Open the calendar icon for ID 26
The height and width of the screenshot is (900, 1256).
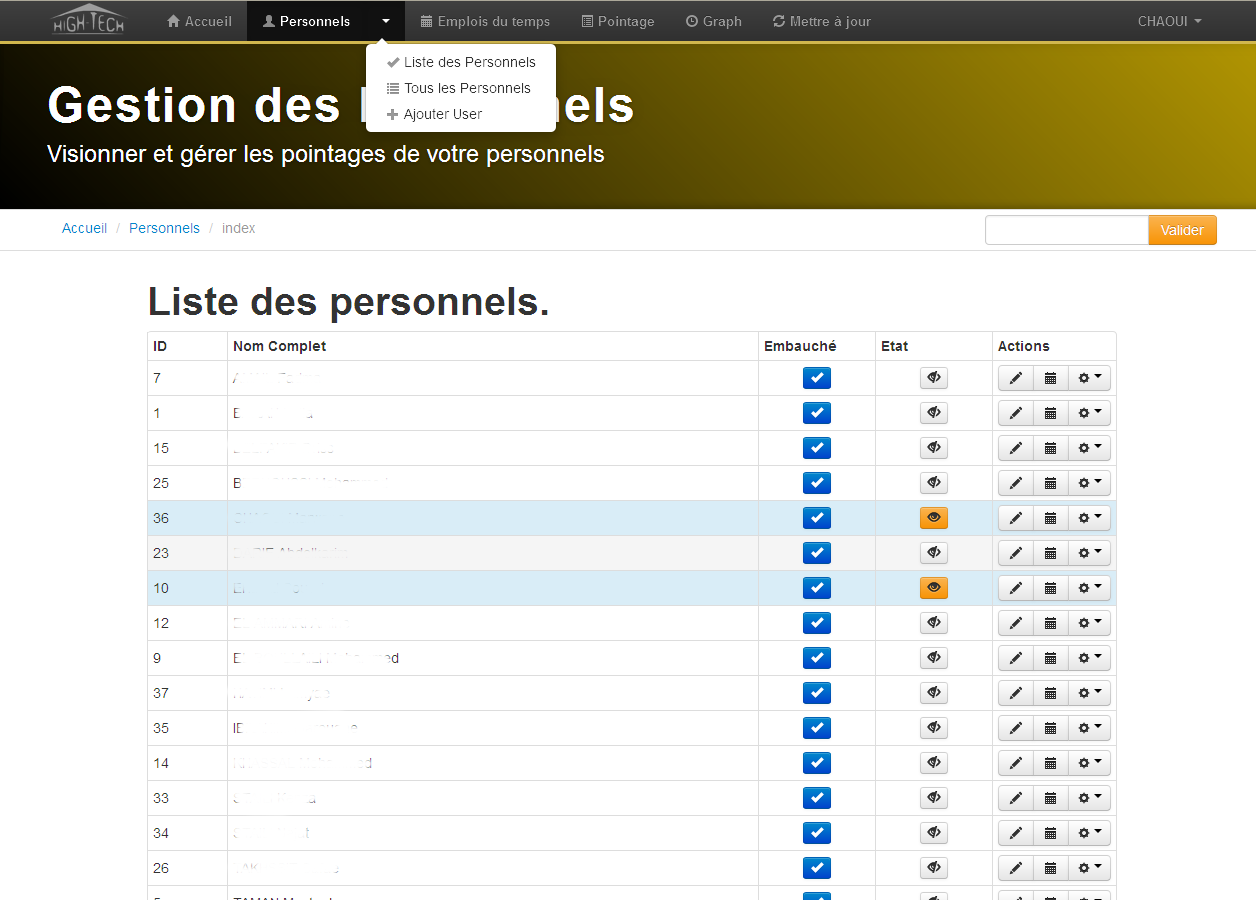1050,868
